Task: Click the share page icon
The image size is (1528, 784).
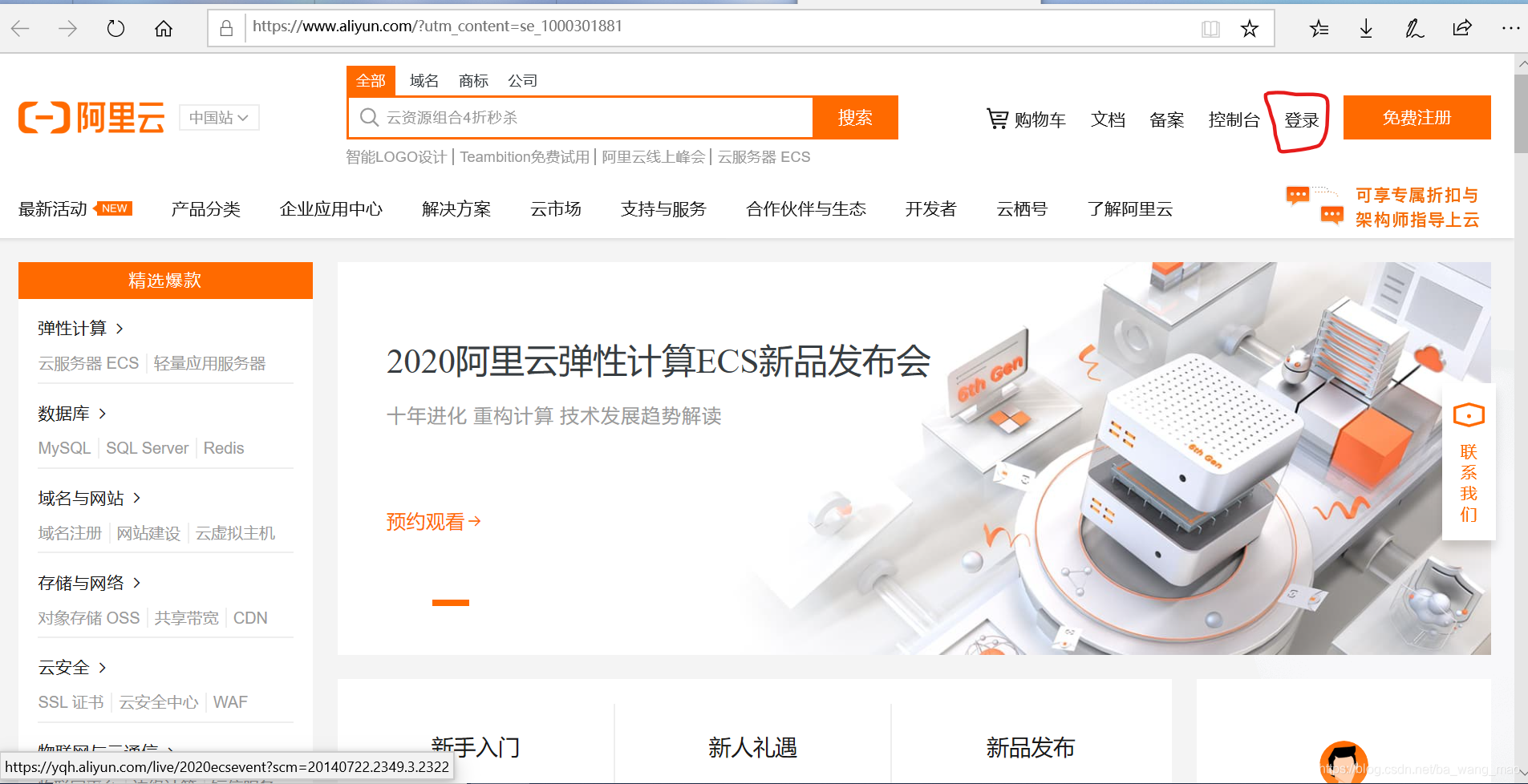Action: 1462,29
